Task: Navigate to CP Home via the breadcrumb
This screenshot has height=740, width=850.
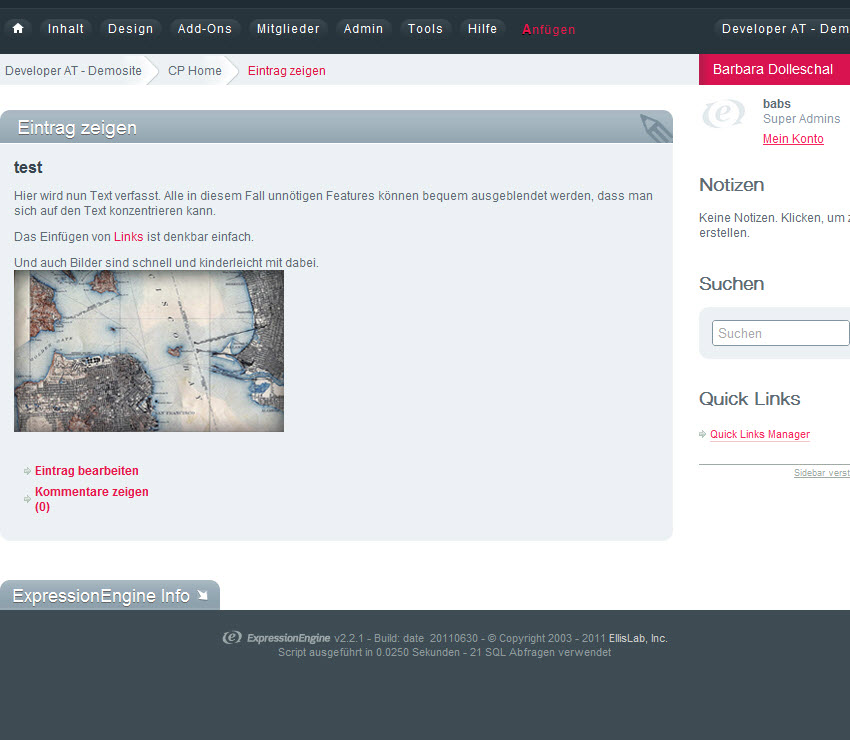Action: [x=194, y=70]
